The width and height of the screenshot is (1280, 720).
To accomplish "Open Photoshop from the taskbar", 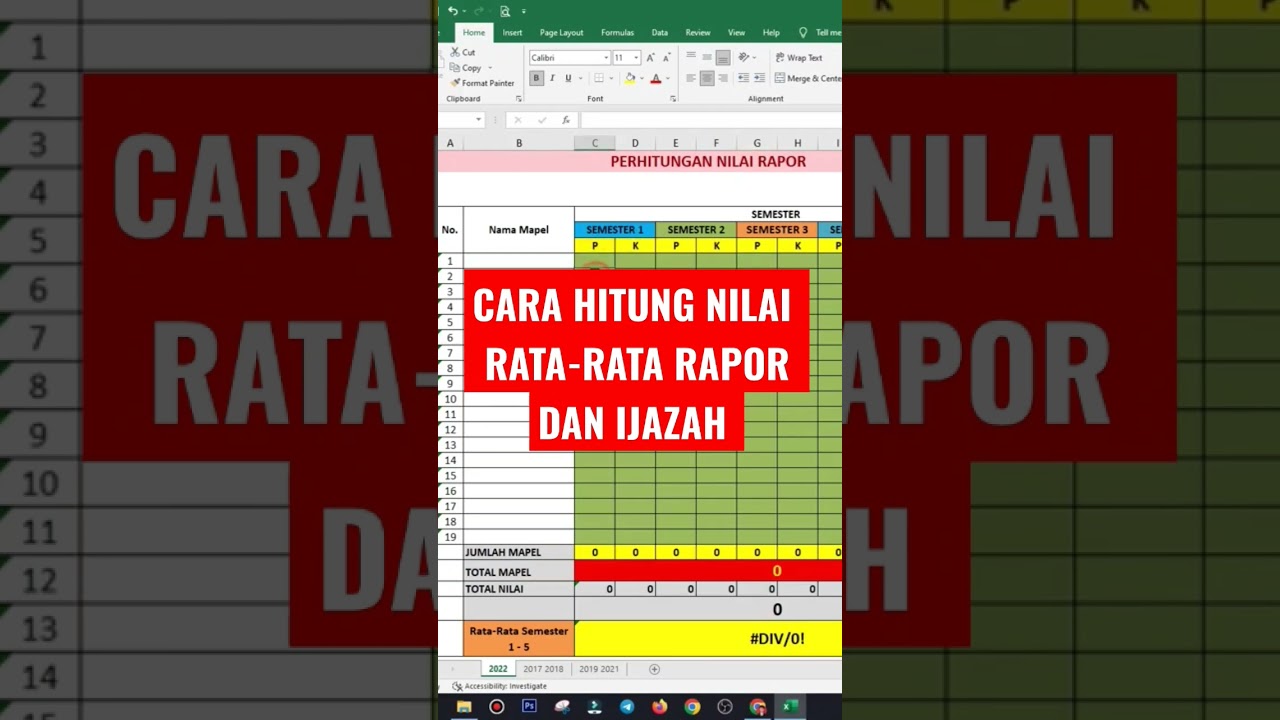I will 529,706.
